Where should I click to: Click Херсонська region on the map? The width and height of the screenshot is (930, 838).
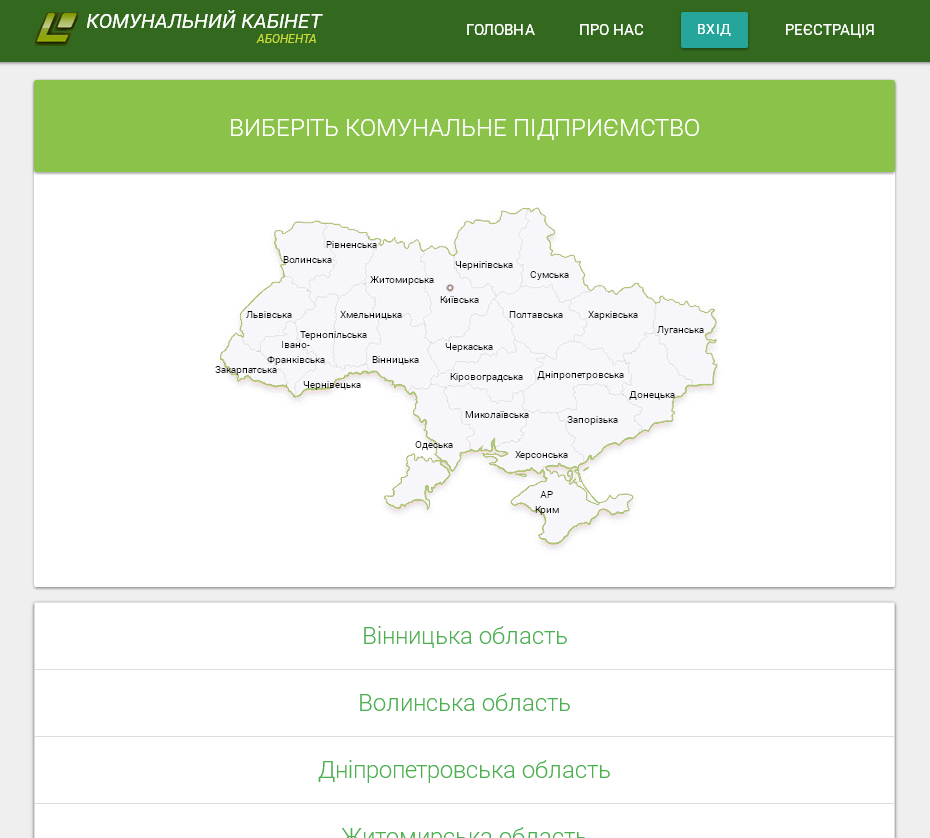[541, 455]
